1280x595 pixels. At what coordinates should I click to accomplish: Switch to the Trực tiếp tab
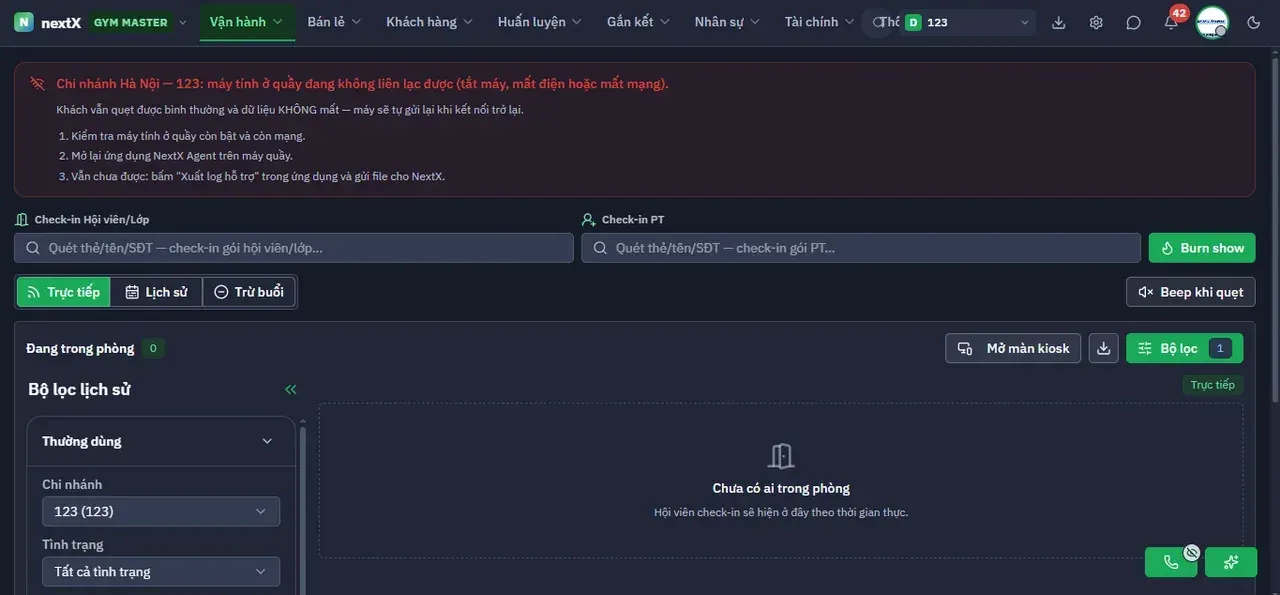pos(64,292)
